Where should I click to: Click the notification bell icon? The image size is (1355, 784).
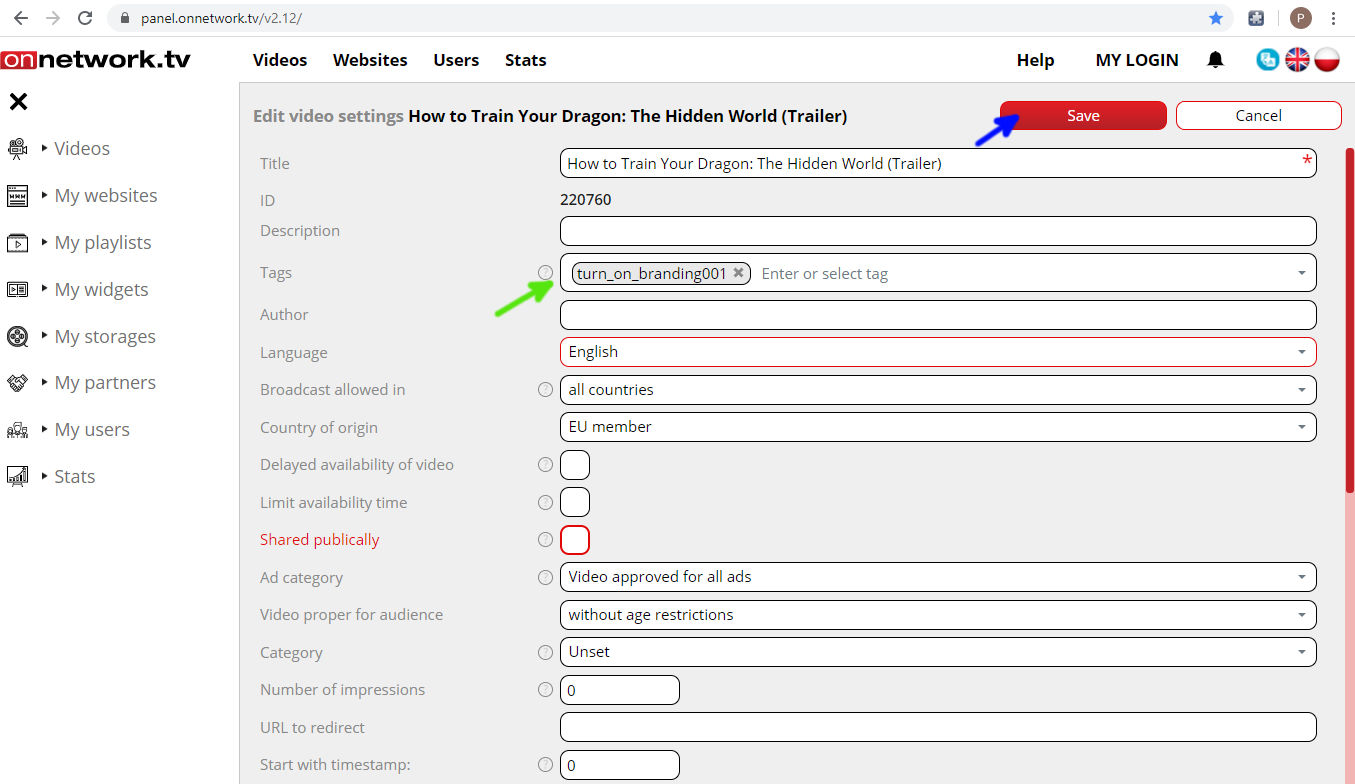(1215, 60)
